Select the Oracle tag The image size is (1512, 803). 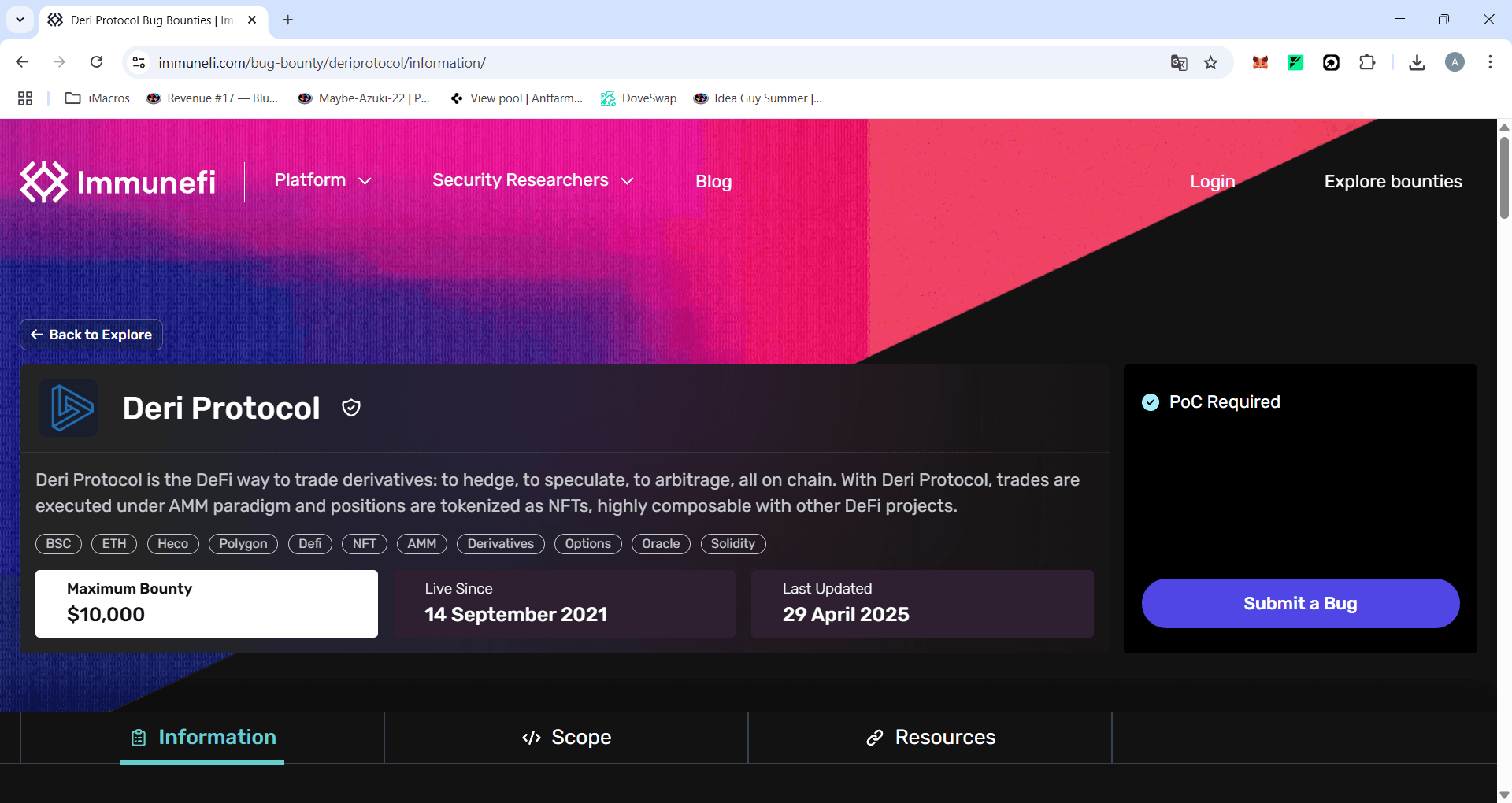click(x=661, y=544)
